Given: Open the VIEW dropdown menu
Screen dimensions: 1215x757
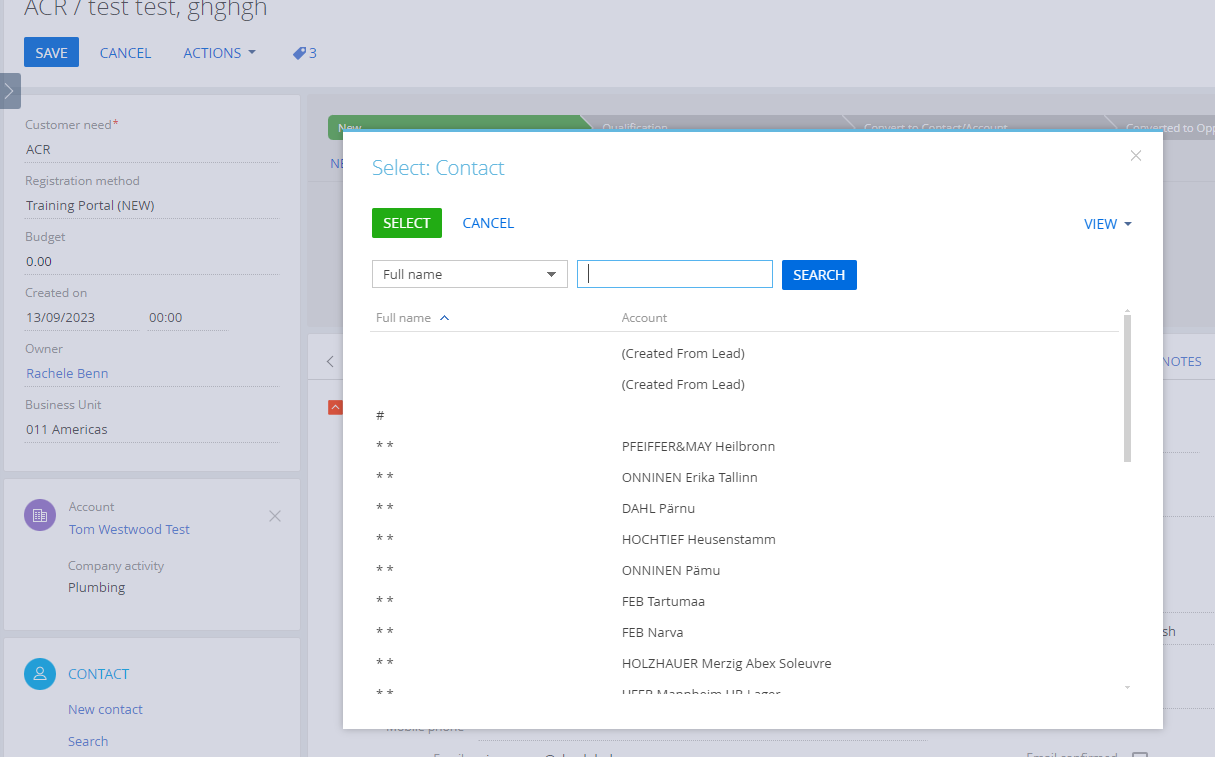Looking at the screenshot, I should [1108, 224].
